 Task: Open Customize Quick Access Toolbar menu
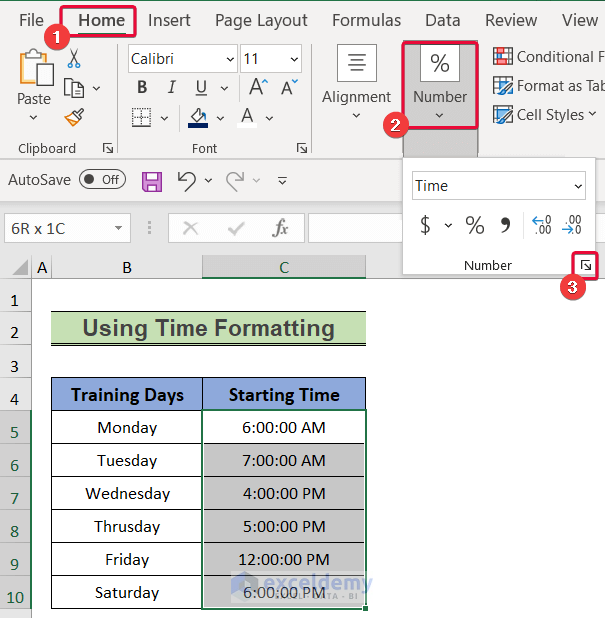(x=282, y=181)
